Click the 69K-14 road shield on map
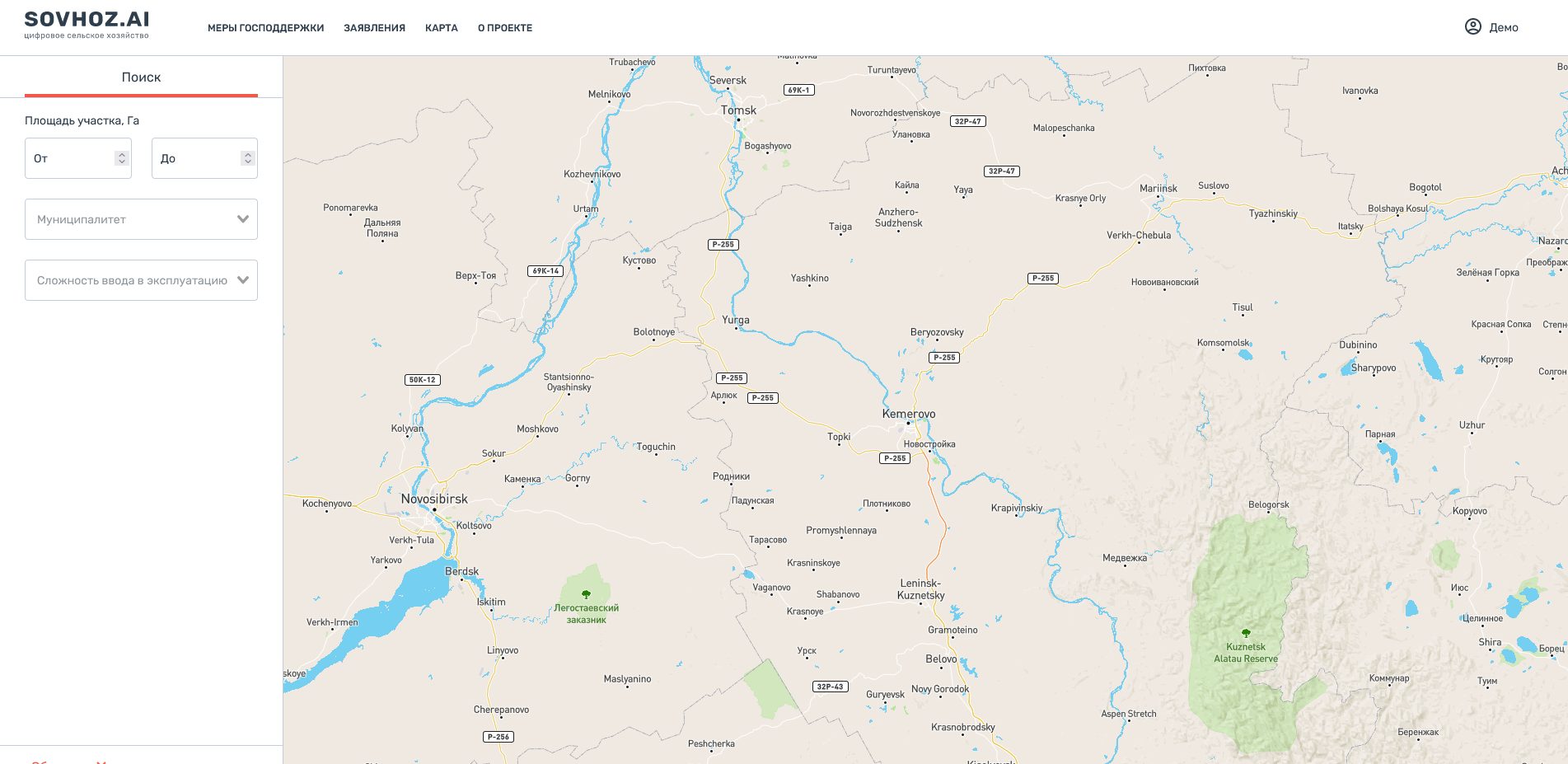 [x=545, y=271]
